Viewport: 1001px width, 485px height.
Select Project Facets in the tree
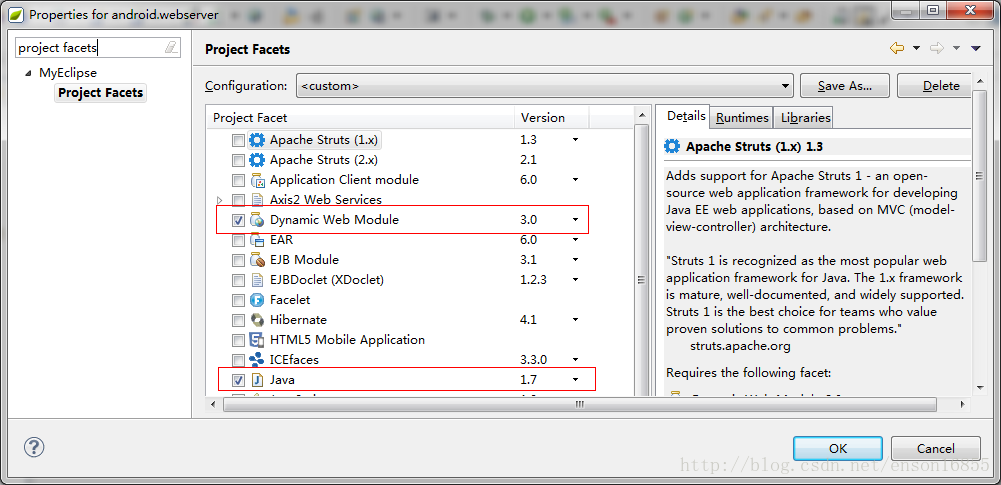pyautogui.click(x=100, y=93)
